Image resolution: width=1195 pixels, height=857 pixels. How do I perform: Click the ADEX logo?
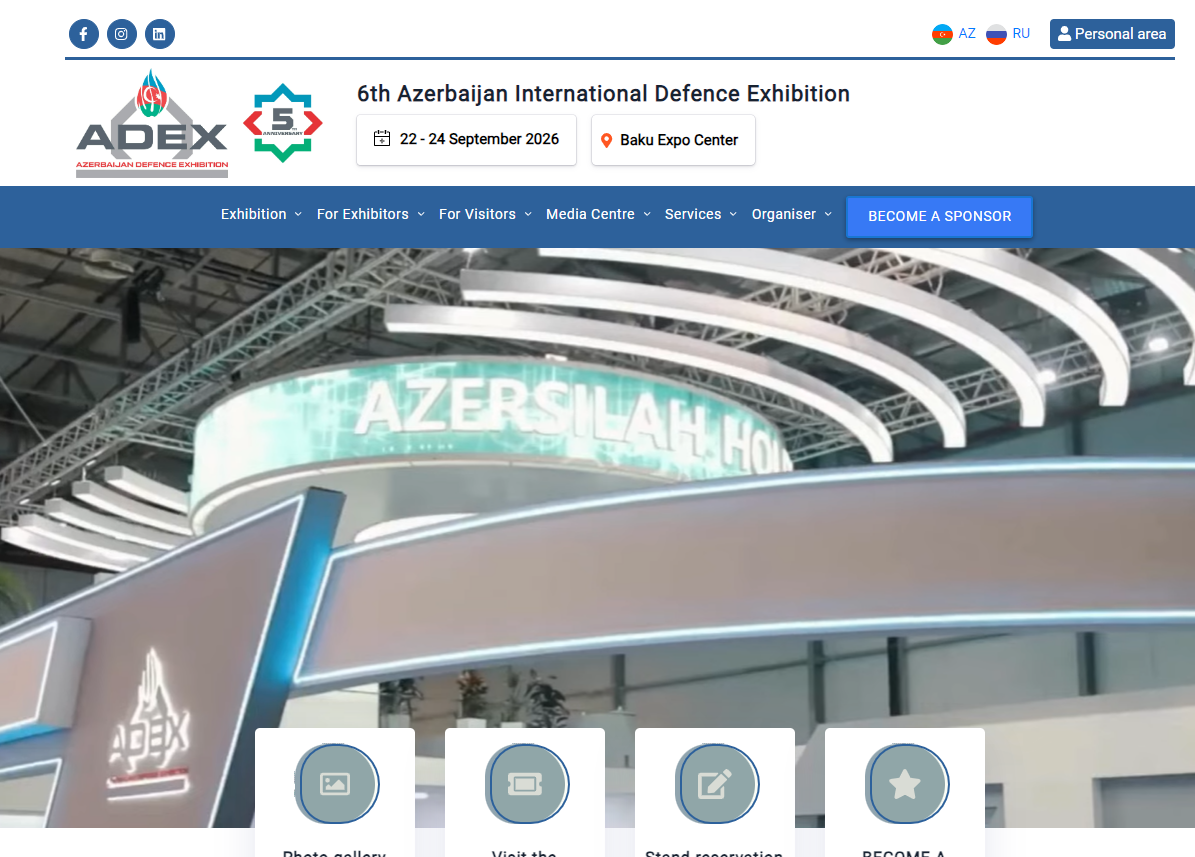point(152,124)
